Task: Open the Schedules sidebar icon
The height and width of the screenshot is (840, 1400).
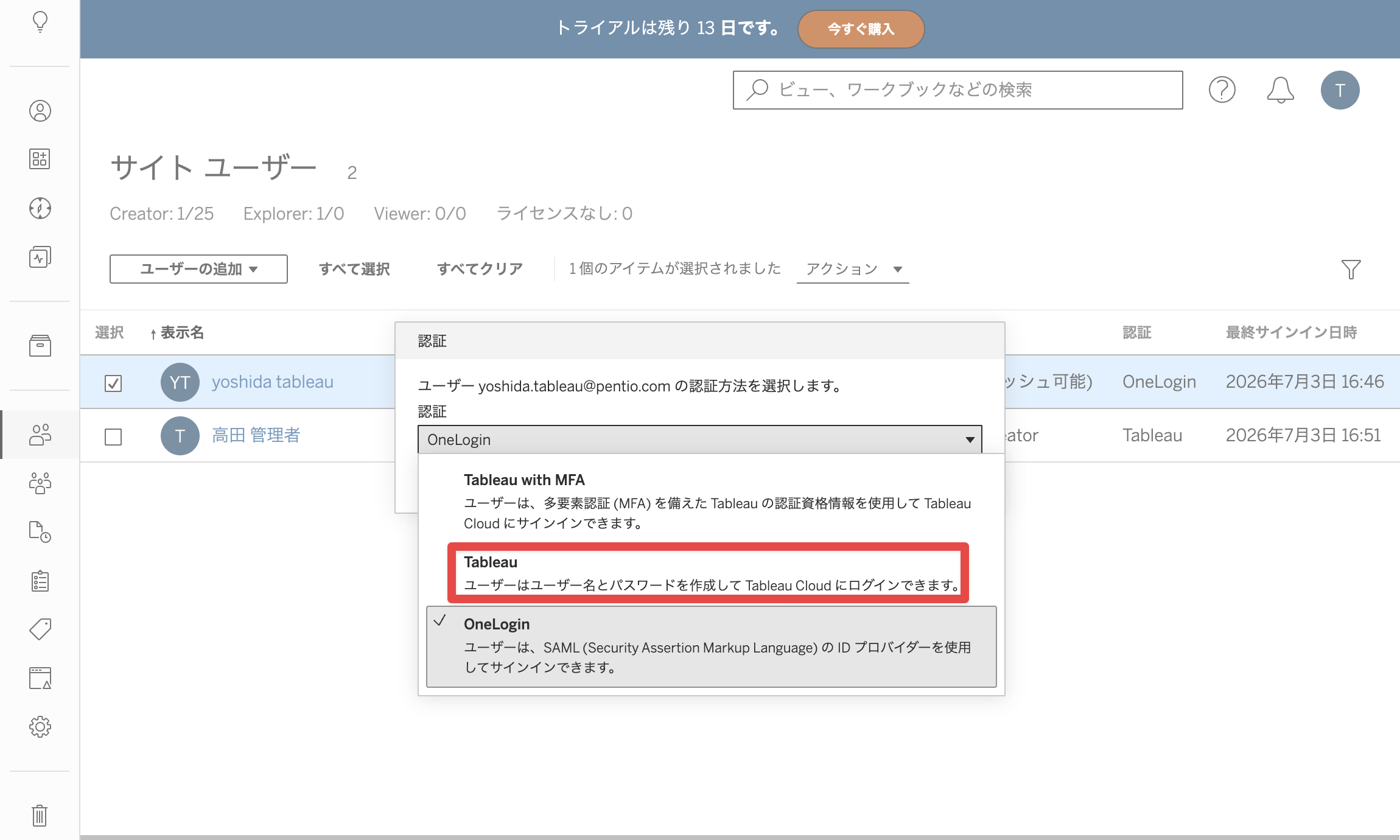Action: [x=40, y=532]
